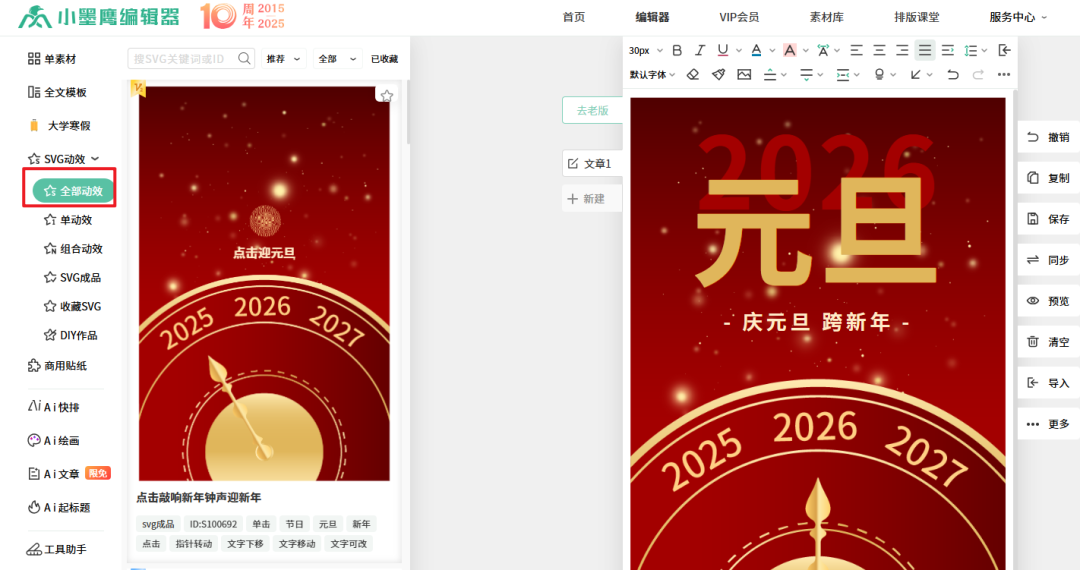Apply the pink text background color
The height and width of the screenshot is (570, 1080).
tap(790, 50)
